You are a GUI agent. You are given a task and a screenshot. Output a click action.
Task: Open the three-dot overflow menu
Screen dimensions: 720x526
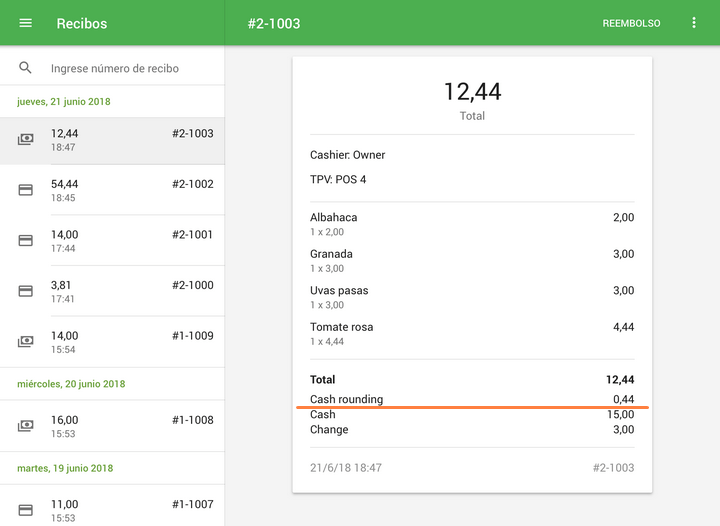point(694,23)
